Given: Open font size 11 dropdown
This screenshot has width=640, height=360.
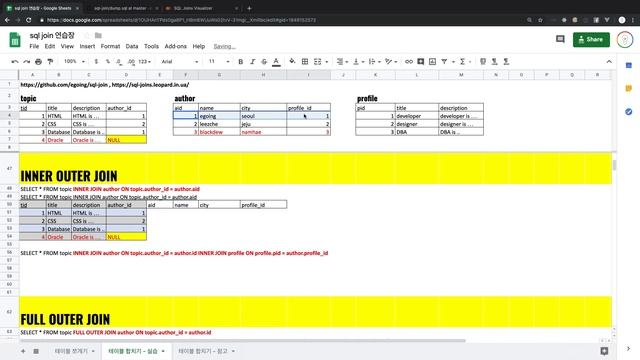Looking at the screenshot, I should (219, 62).
